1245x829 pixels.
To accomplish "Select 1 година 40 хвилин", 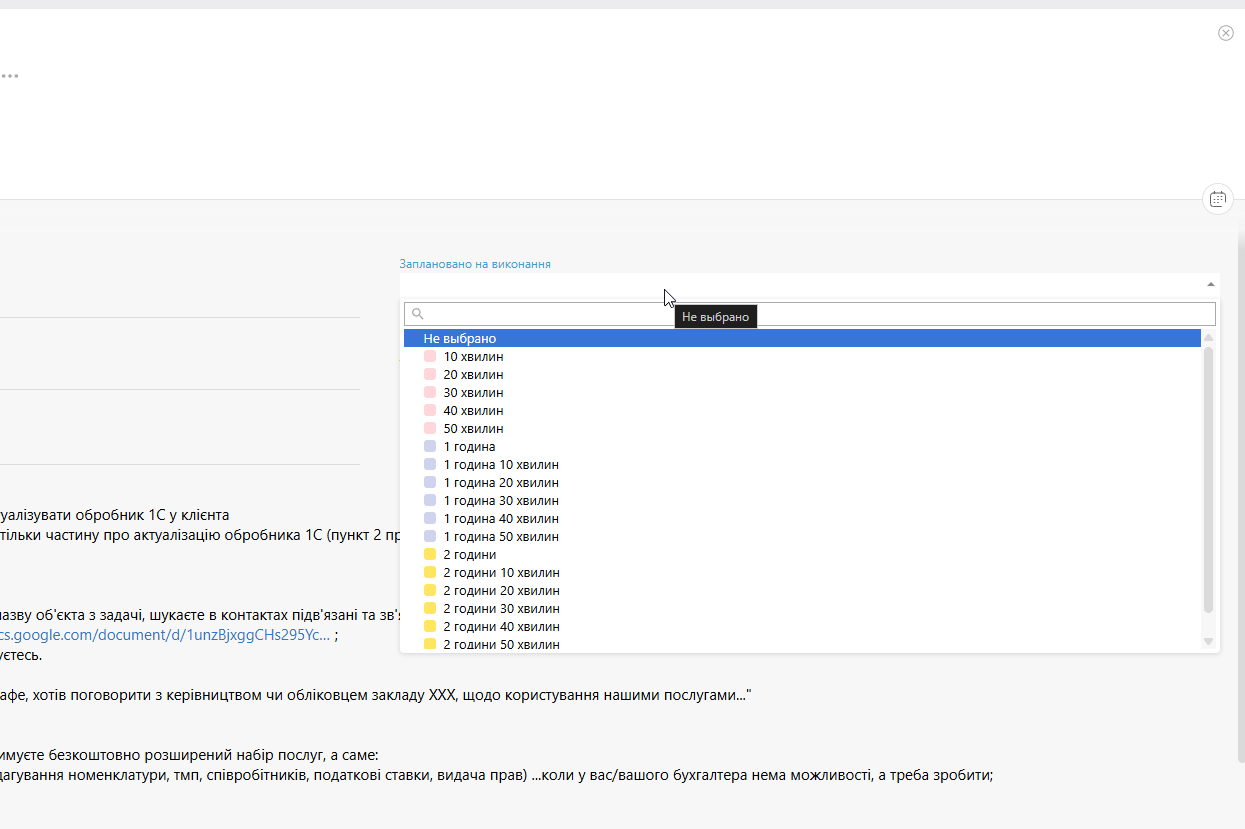I will coord(802,518).
